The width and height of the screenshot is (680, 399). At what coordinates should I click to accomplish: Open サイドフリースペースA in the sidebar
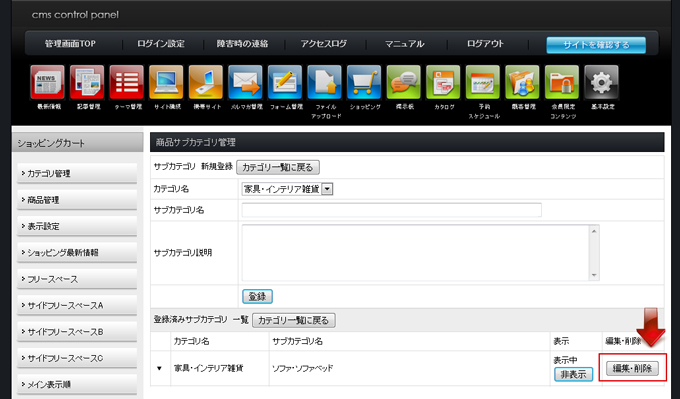77,305
